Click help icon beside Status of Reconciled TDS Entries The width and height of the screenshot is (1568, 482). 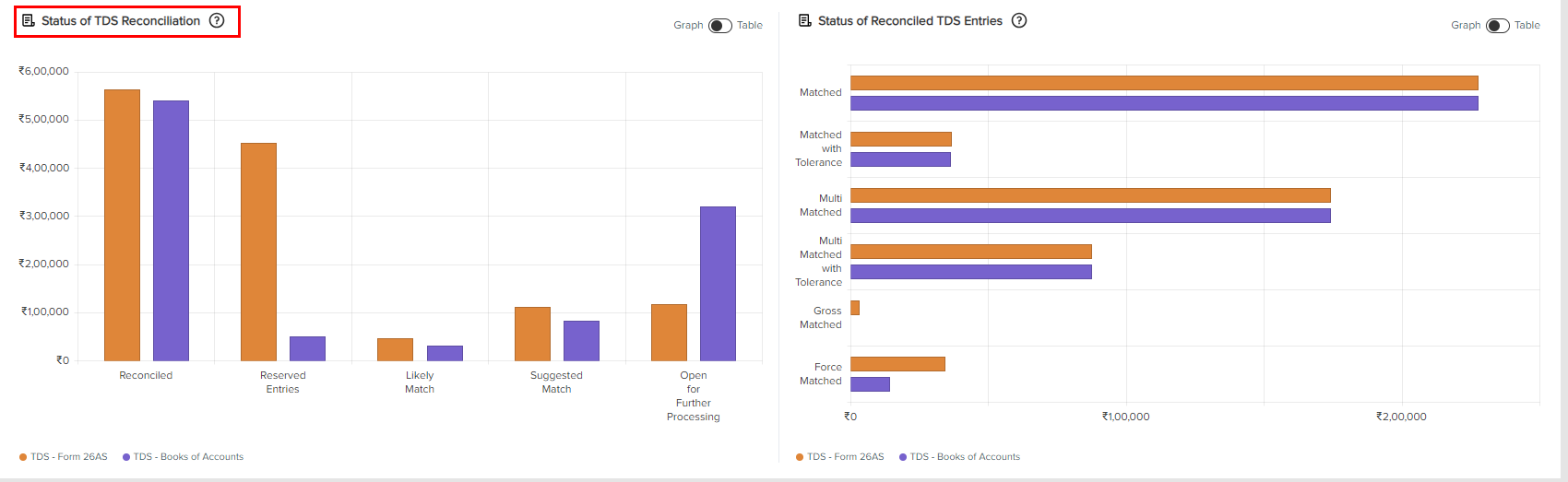tap(1019, 20)
